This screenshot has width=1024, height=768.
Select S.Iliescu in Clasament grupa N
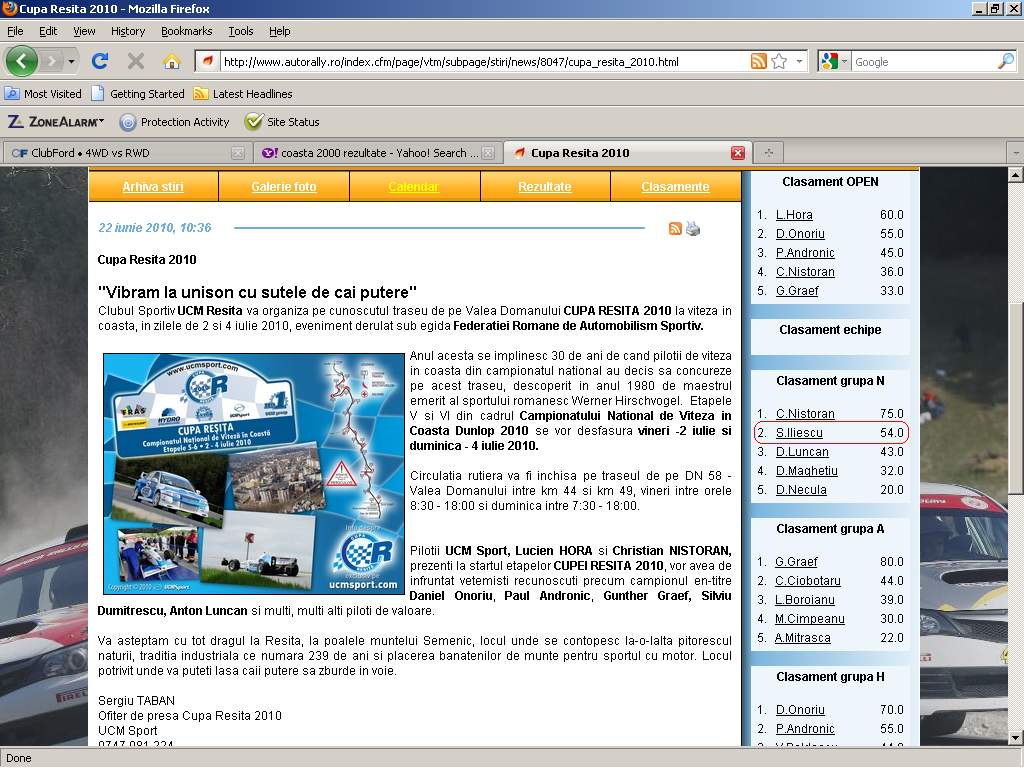tap(799, 433)
